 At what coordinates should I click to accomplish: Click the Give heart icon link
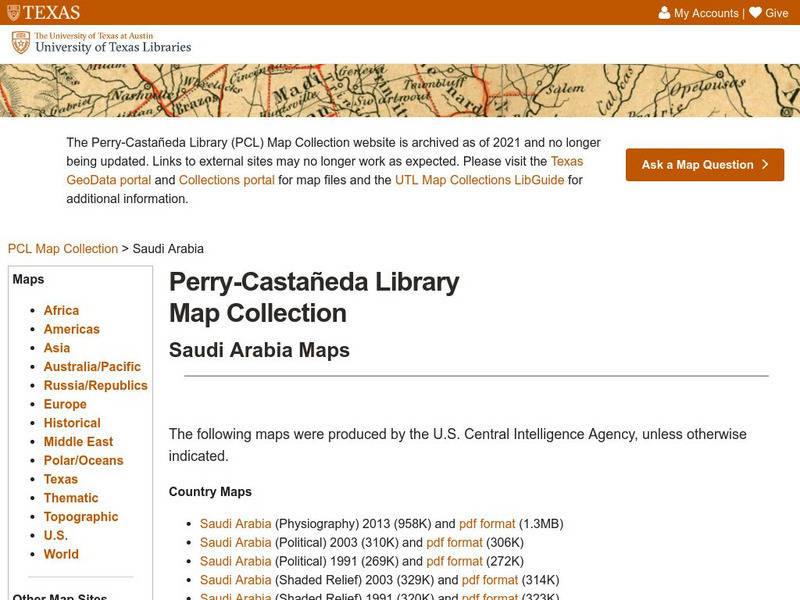click(769, 13)
